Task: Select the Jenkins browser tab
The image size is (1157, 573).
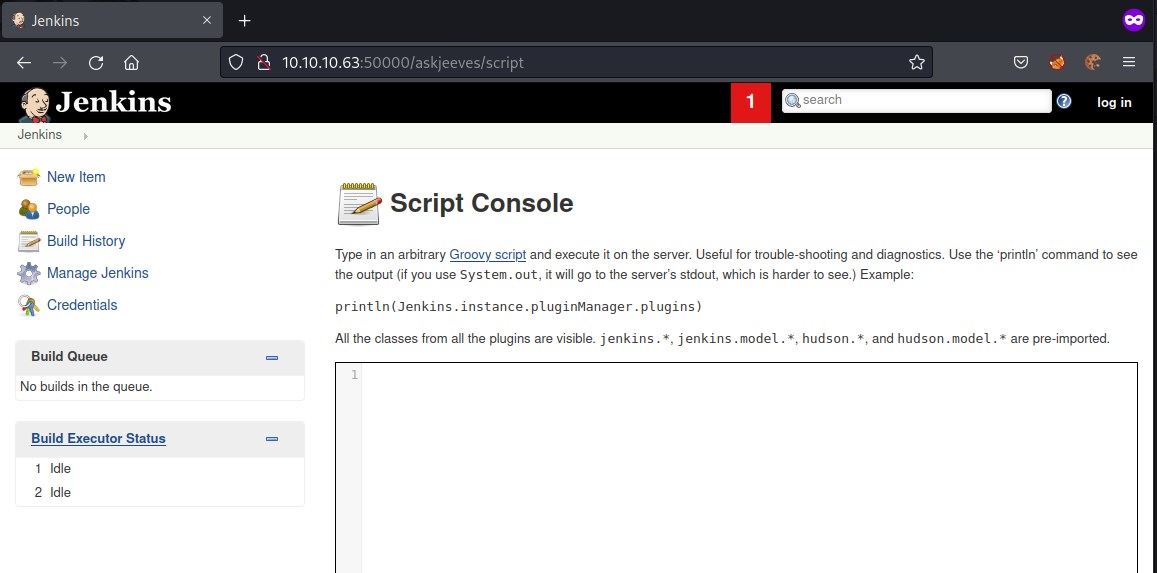Action: coord(100,20)
